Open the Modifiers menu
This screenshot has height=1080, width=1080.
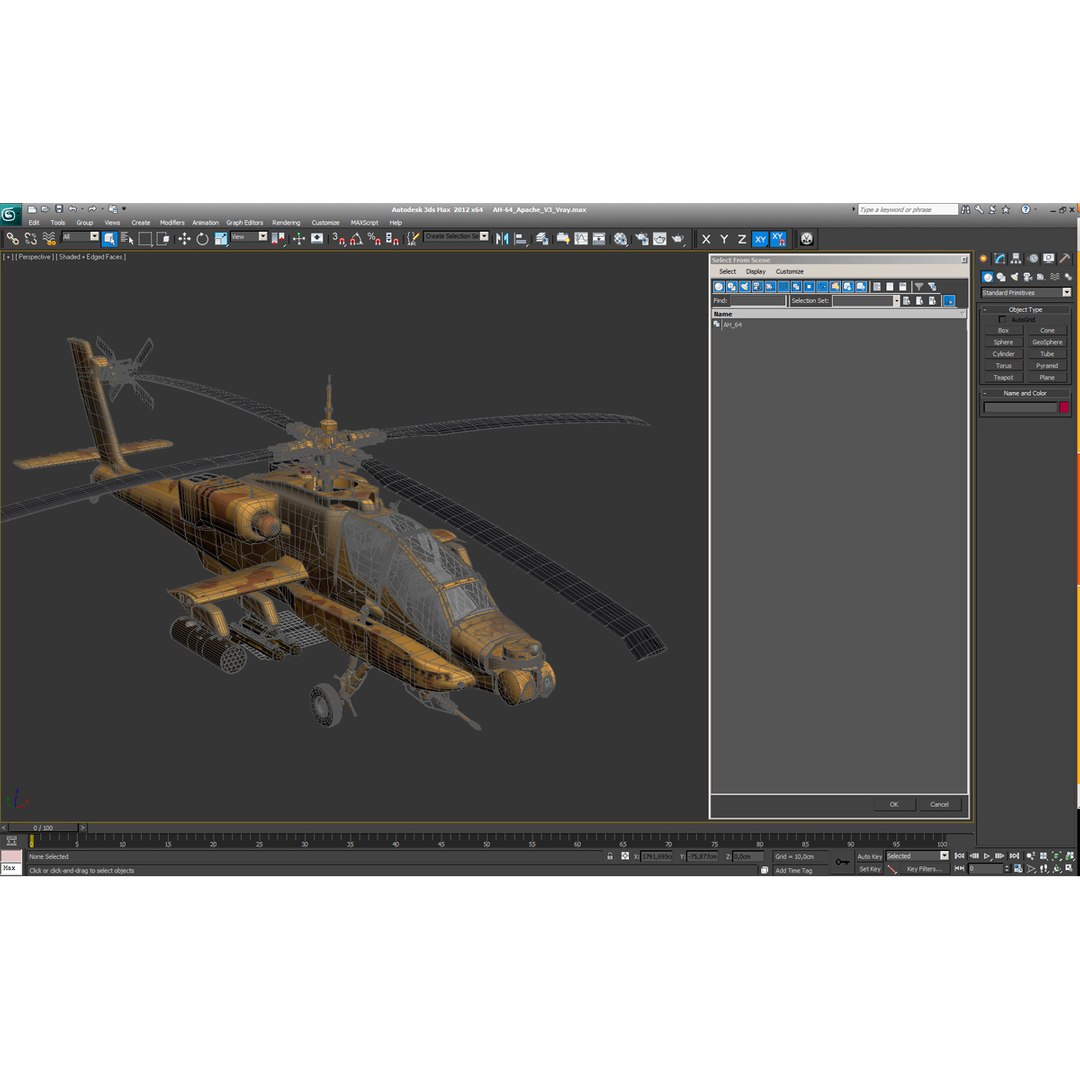click(x=172, y=222)
